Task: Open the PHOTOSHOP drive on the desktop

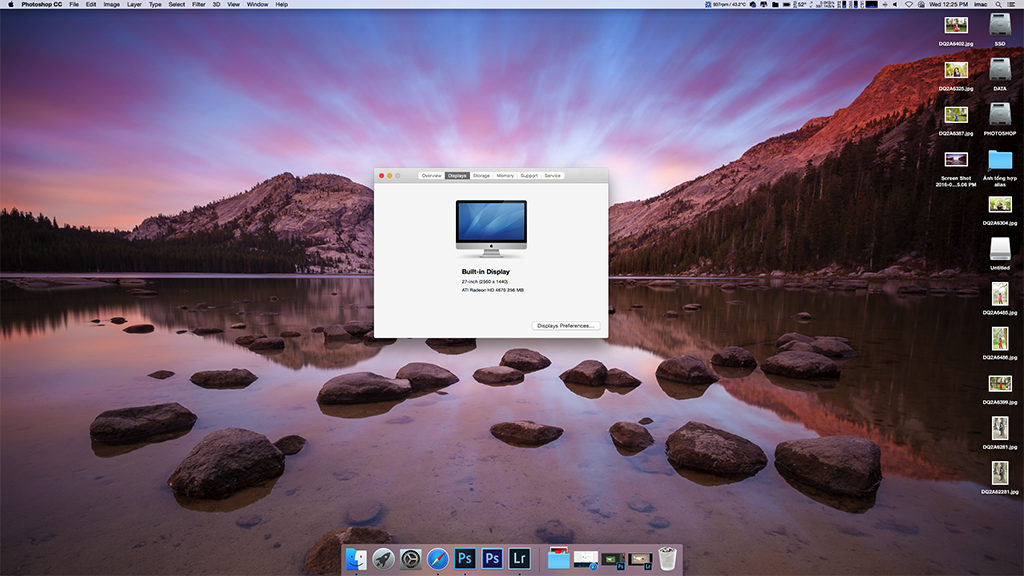Action: click(999, 115)
